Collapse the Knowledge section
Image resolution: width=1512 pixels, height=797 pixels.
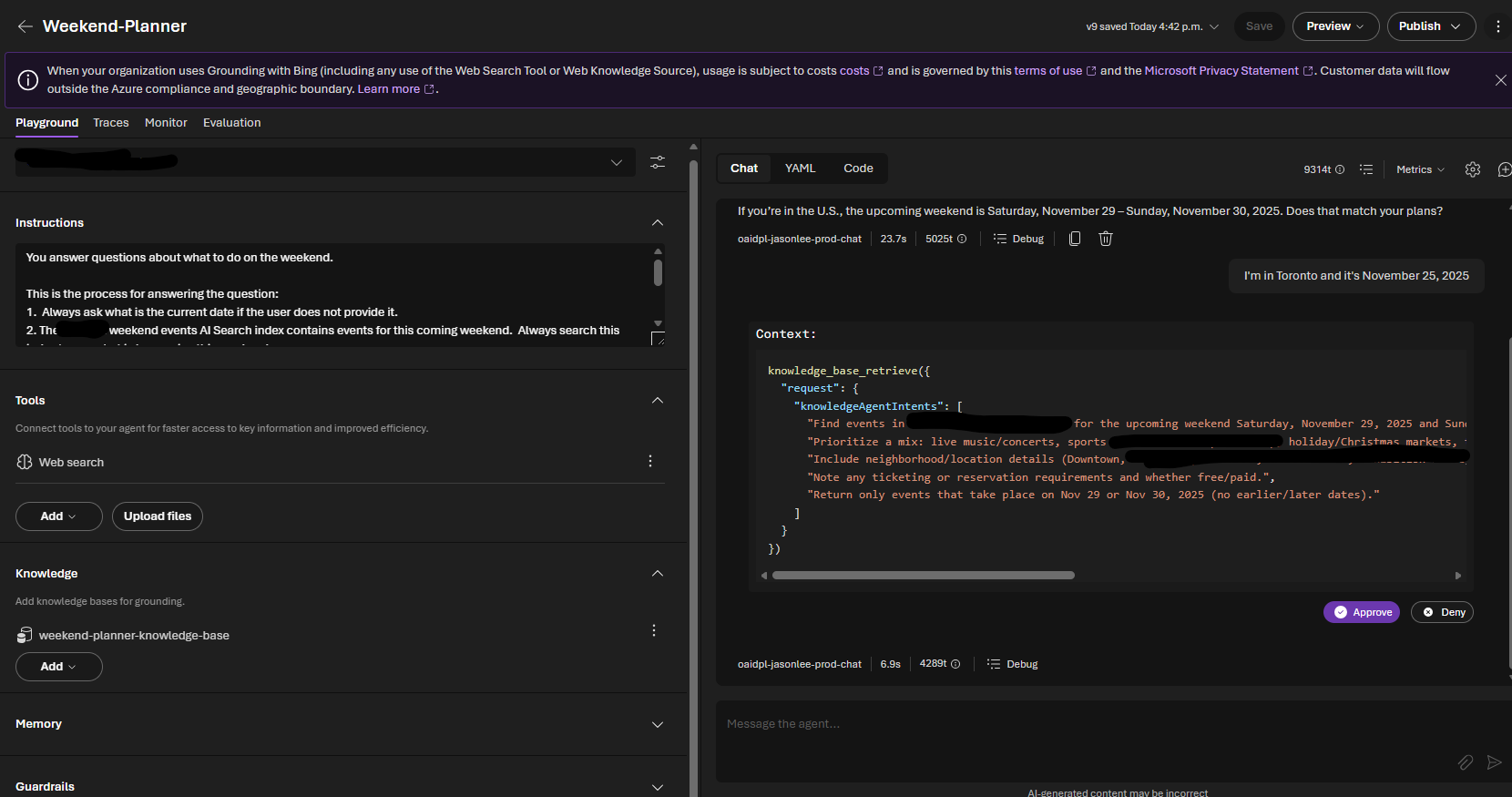pyautogui.click(x=658, y=574)
